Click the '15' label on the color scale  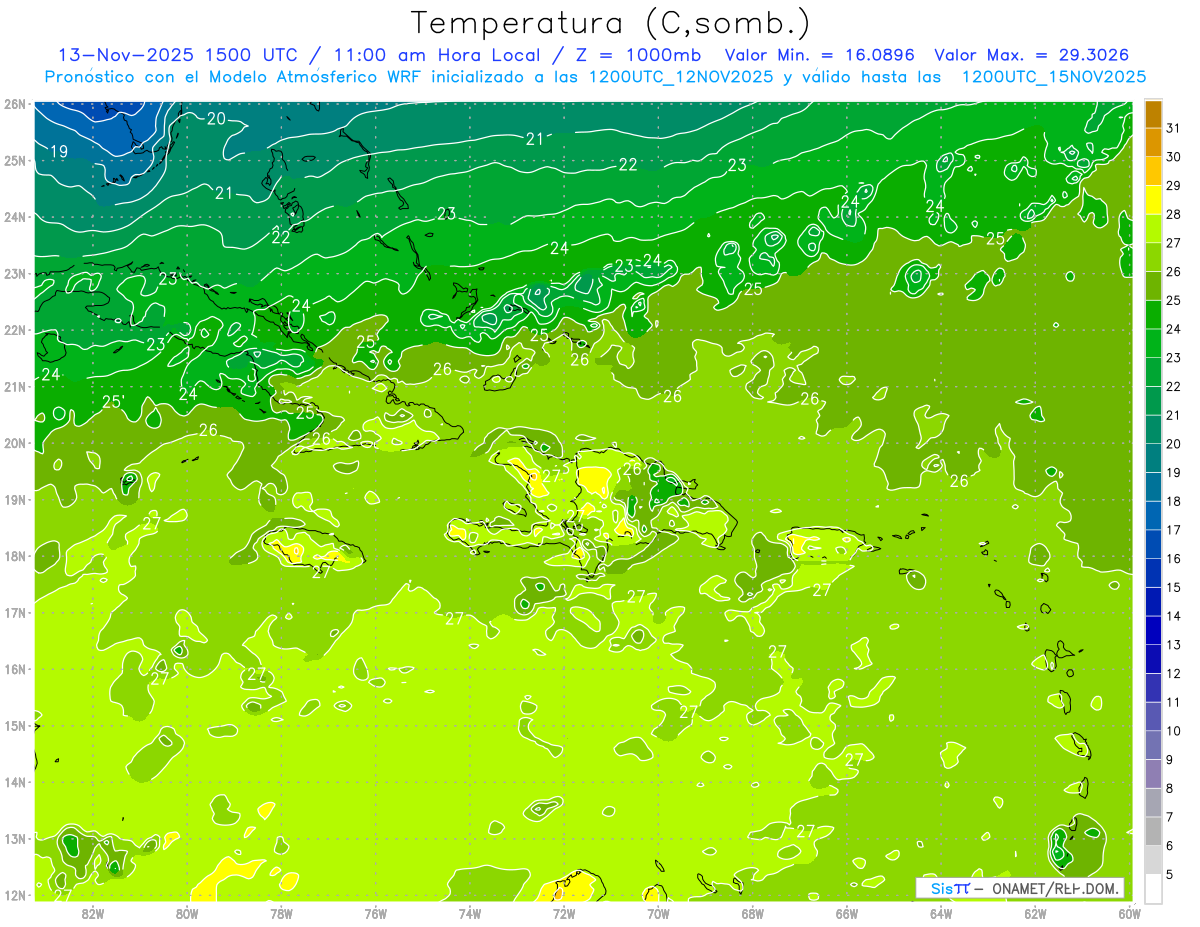click(x=1174, y=587)
